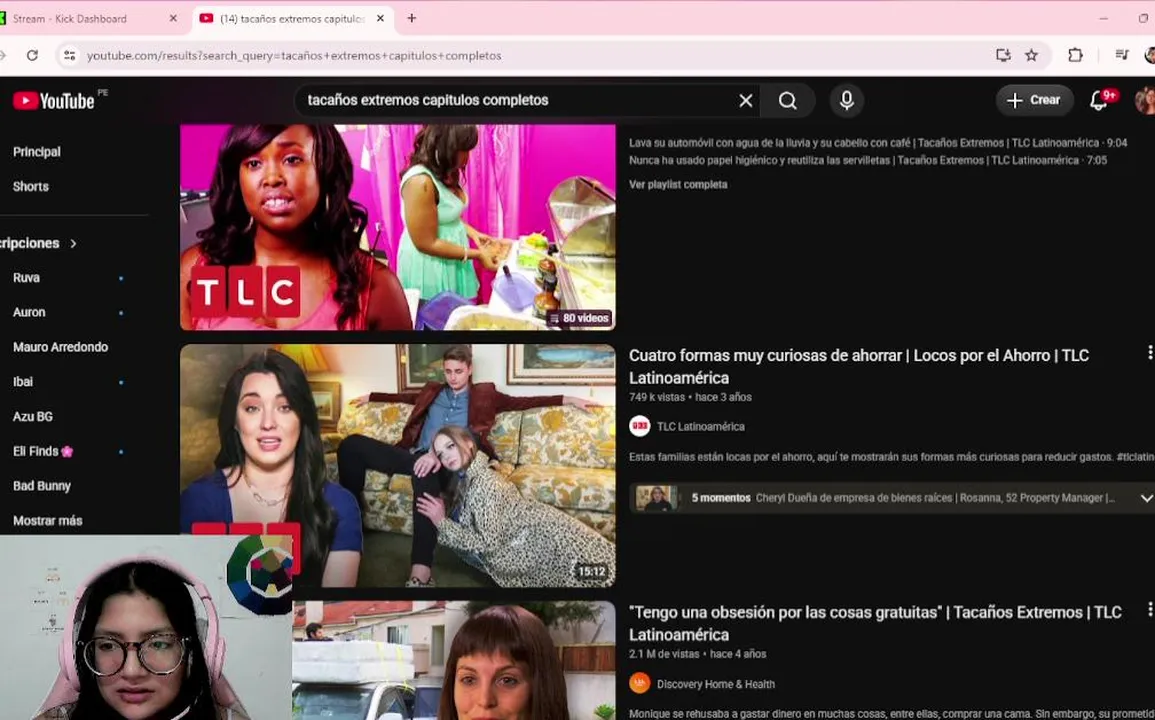Screen dimensions: 1155x720
Task: Open the Cuatro formas muy curiosas thumbnail
Action: pos(398,466)
